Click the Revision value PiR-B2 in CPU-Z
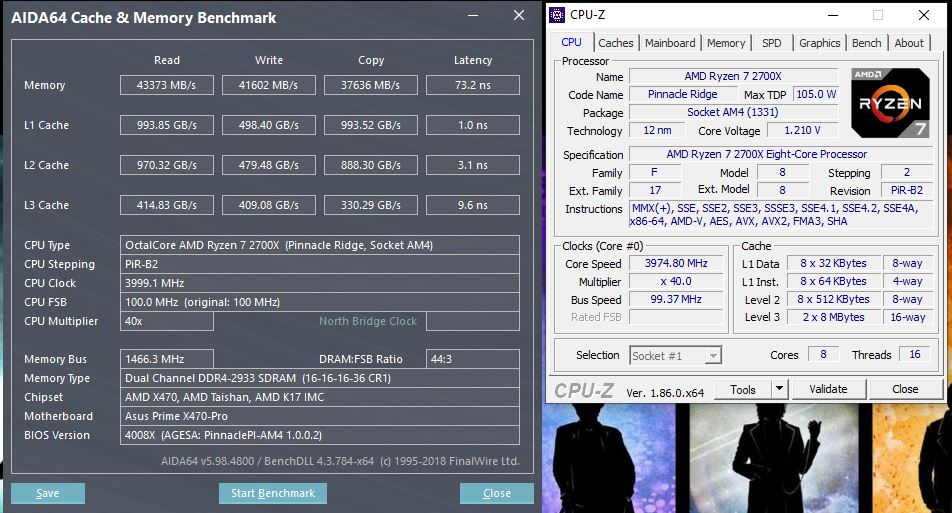 tap(906, 190)
